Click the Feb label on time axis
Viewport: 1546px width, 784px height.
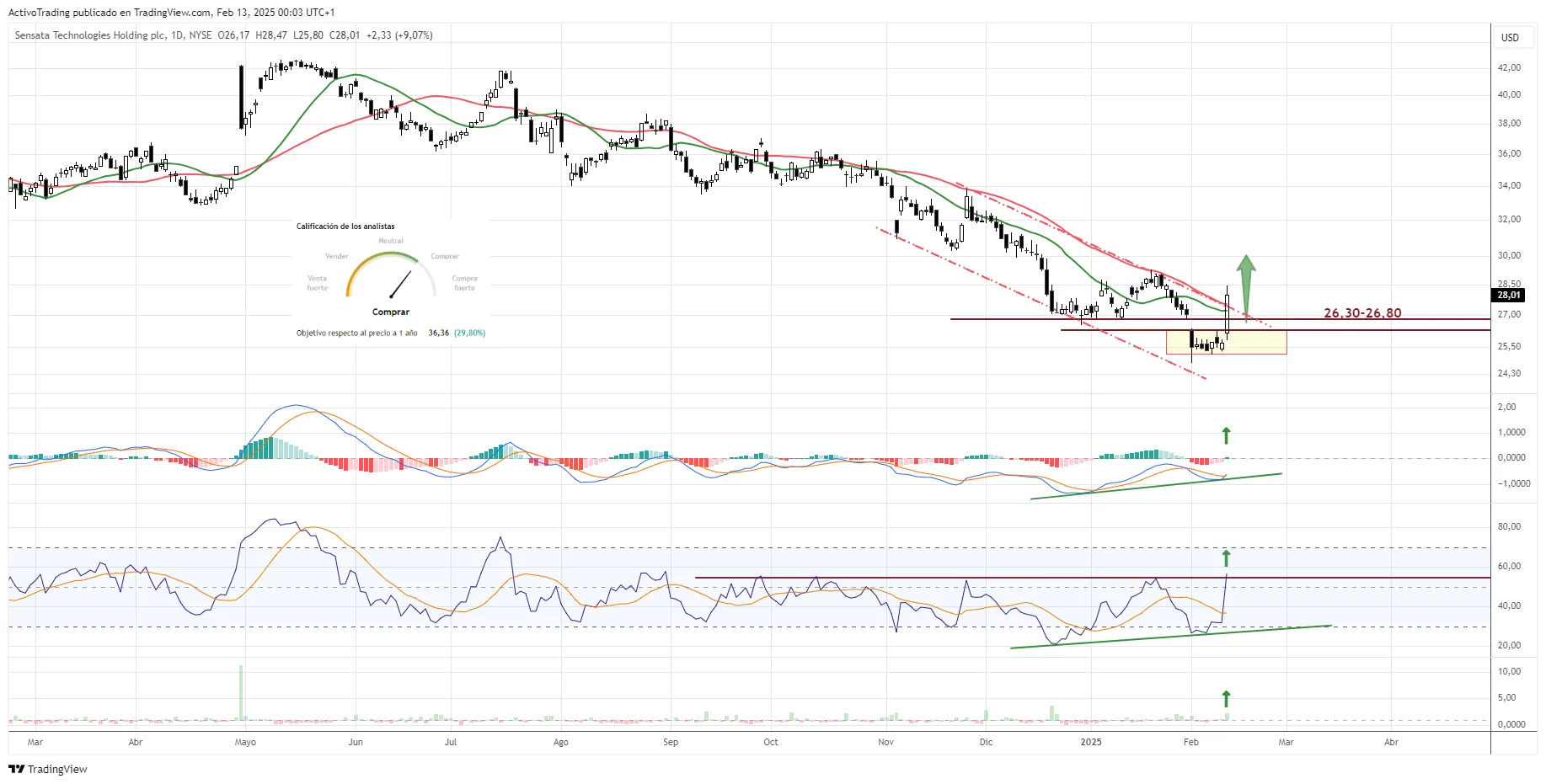coord(1190,742)
